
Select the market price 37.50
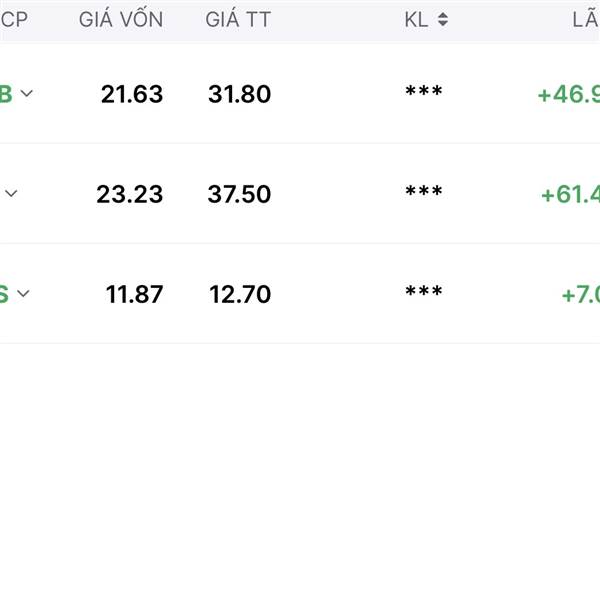[239, 194]
